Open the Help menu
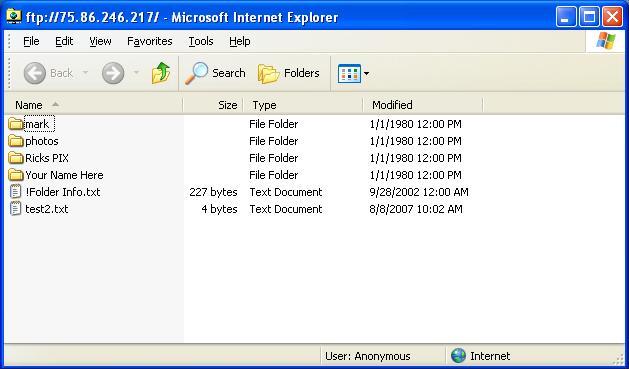The image size is (629, 369). pyautogui.click(x=240, y=41)
